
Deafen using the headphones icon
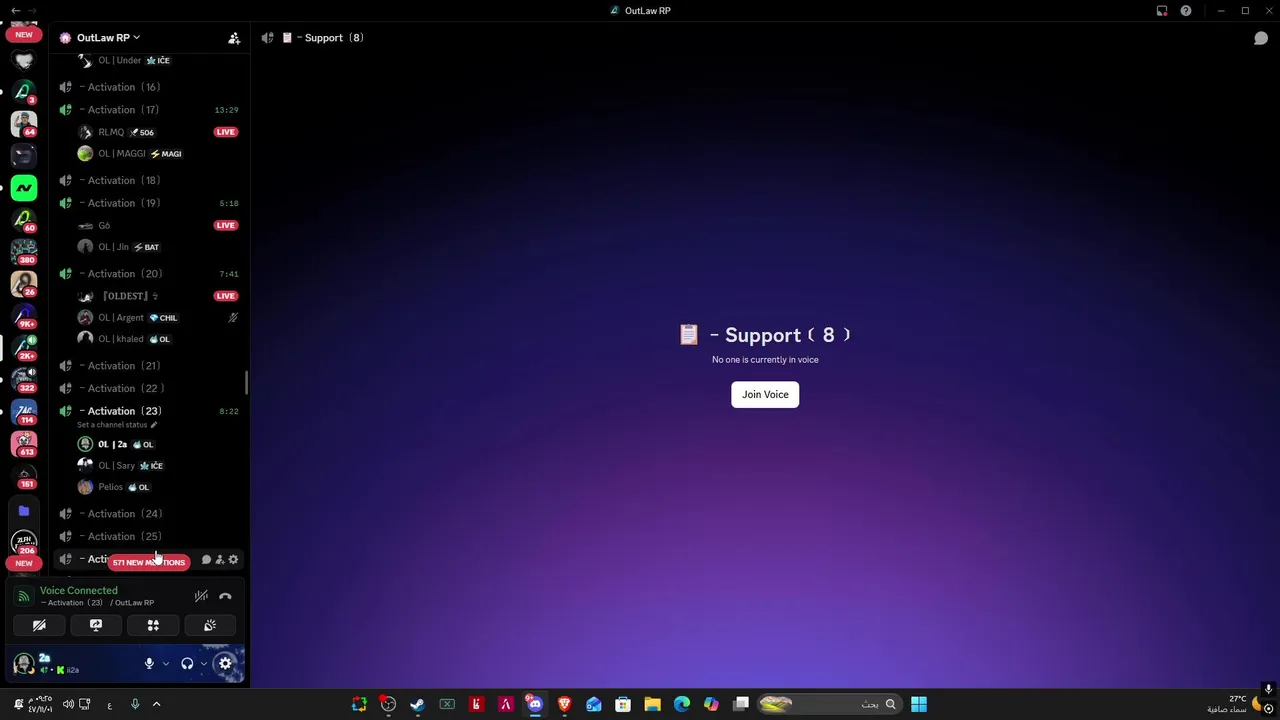[x=187, y=663]
